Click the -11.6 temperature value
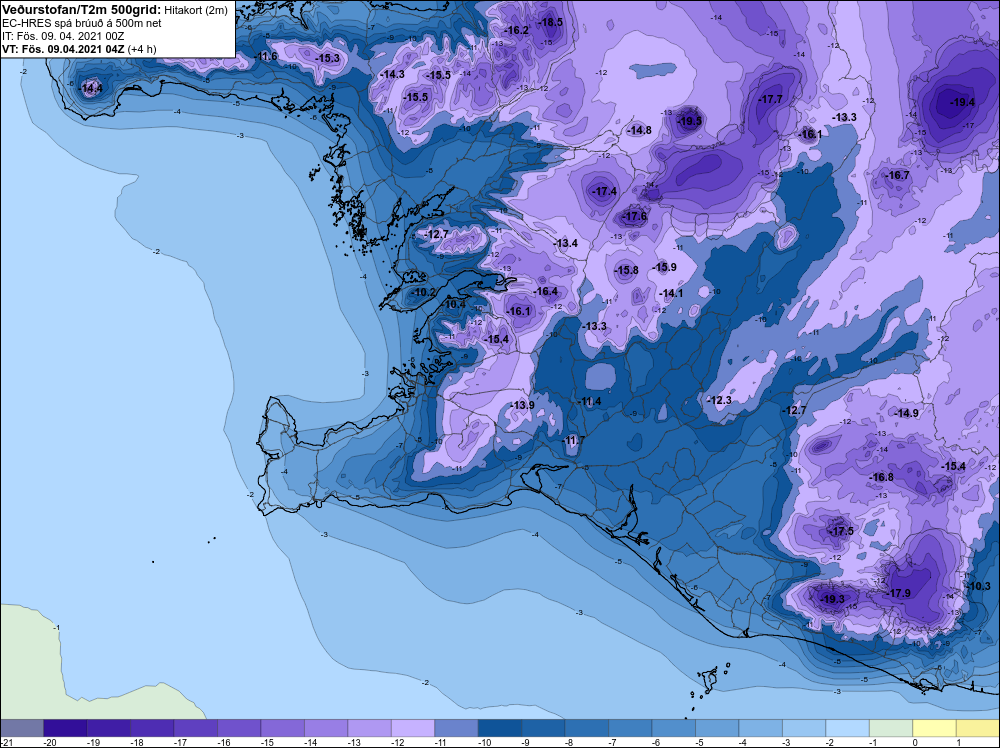Image resolution: width=1000 pixels, height=748 pixels. click(x=266, y=56)
